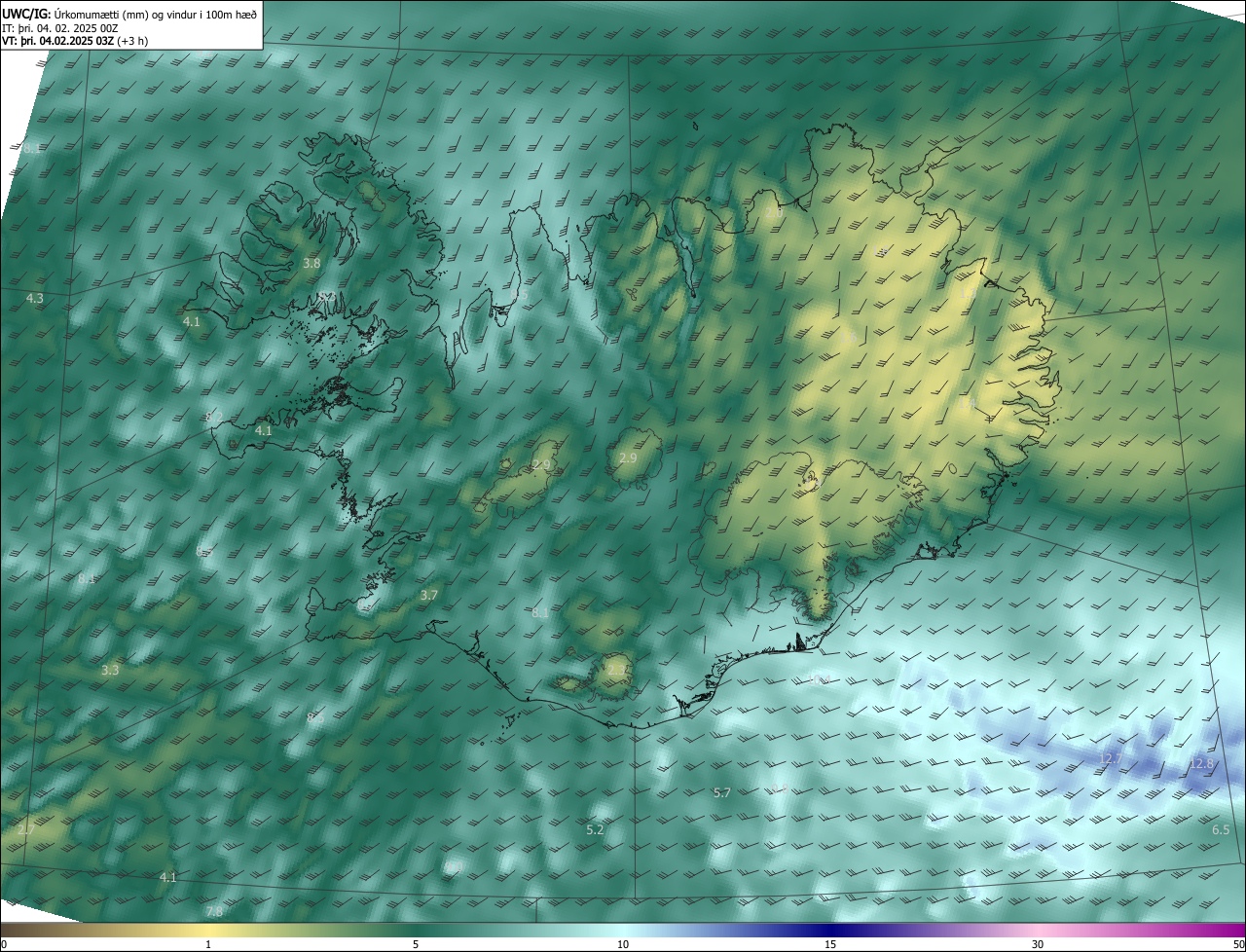Click the 50 tick label on the color scale

click(1238, 944)
